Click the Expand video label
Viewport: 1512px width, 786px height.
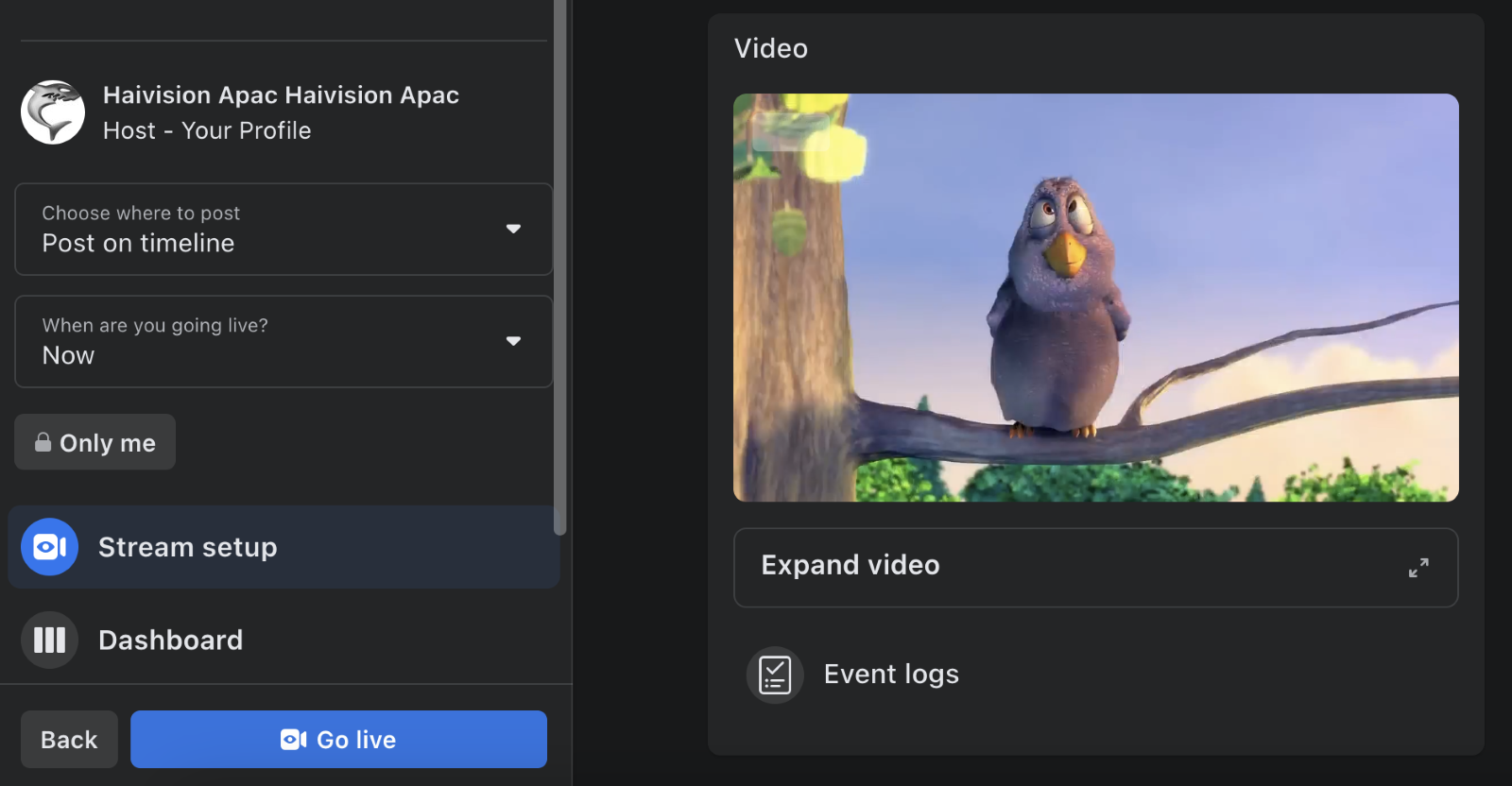[x=850, y=565]
